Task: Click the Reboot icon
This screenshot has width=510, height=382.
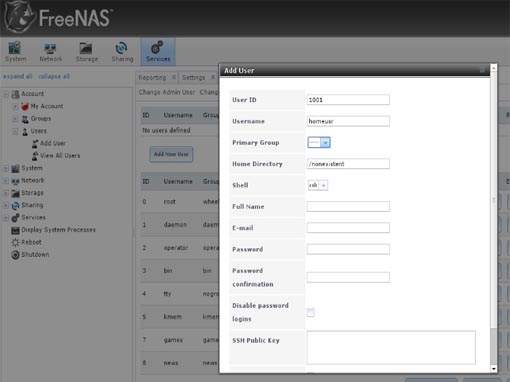Action: pyautogui.click(x=15, y=242)
